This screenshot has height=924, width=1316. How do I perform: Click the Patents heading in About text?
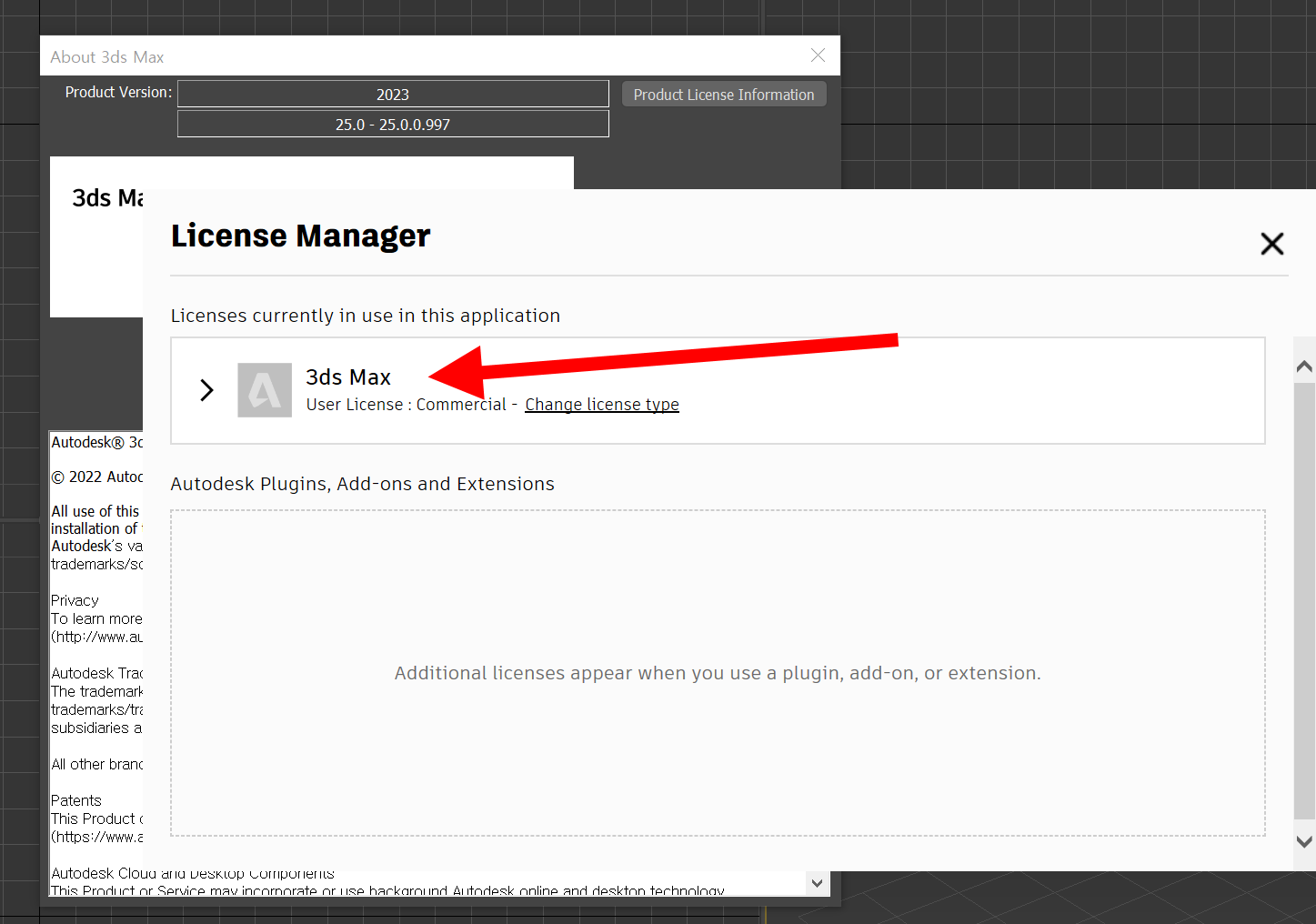(x=76, y=800)
